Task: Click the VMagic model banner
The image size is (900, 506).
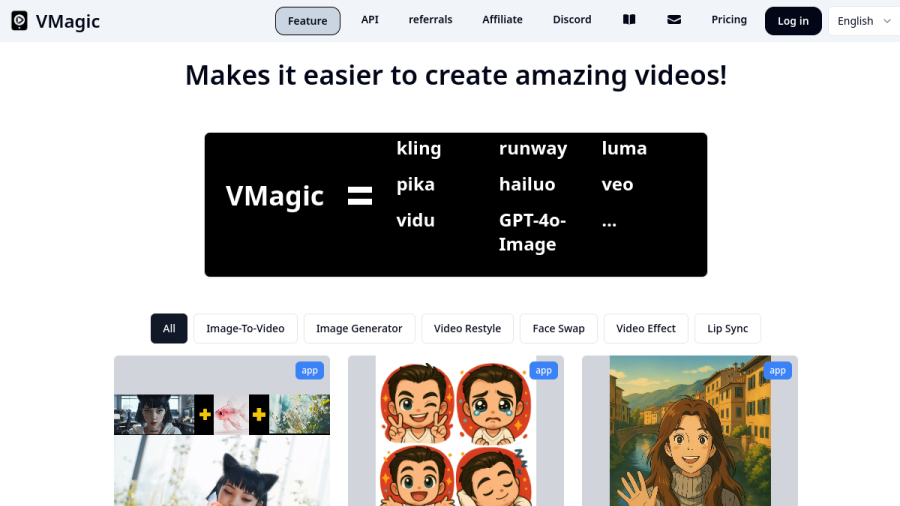Action: click(456, 205)
